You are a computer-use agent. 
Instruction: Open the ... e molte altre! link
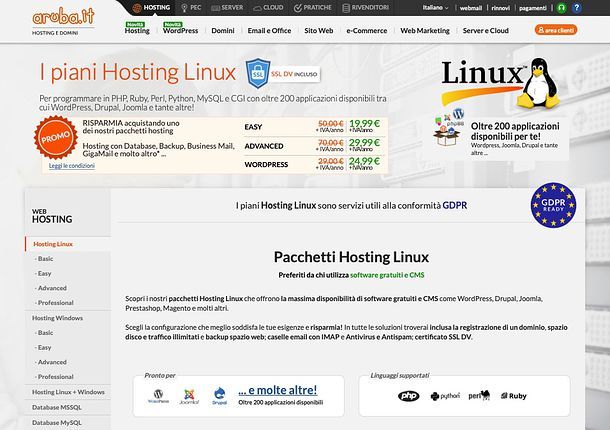point(278,390)
